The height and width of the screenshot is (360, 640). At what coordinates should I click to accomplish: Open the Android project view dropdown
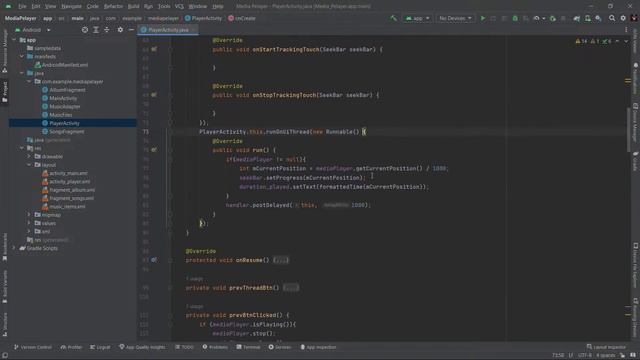[33, 30]
